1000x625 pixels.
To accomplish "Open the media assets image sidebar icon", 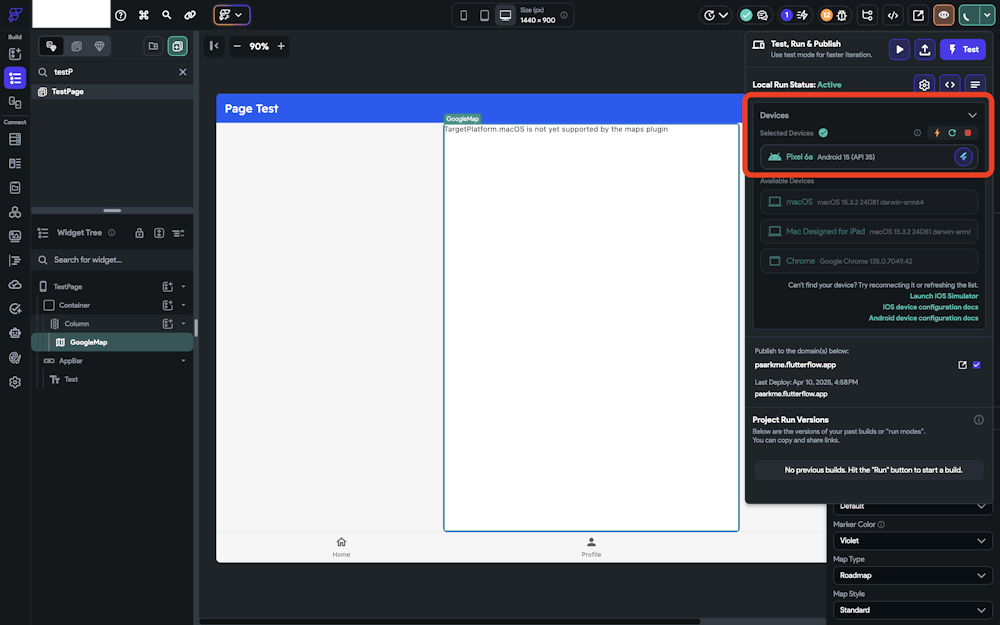I will tap(15, 236).
